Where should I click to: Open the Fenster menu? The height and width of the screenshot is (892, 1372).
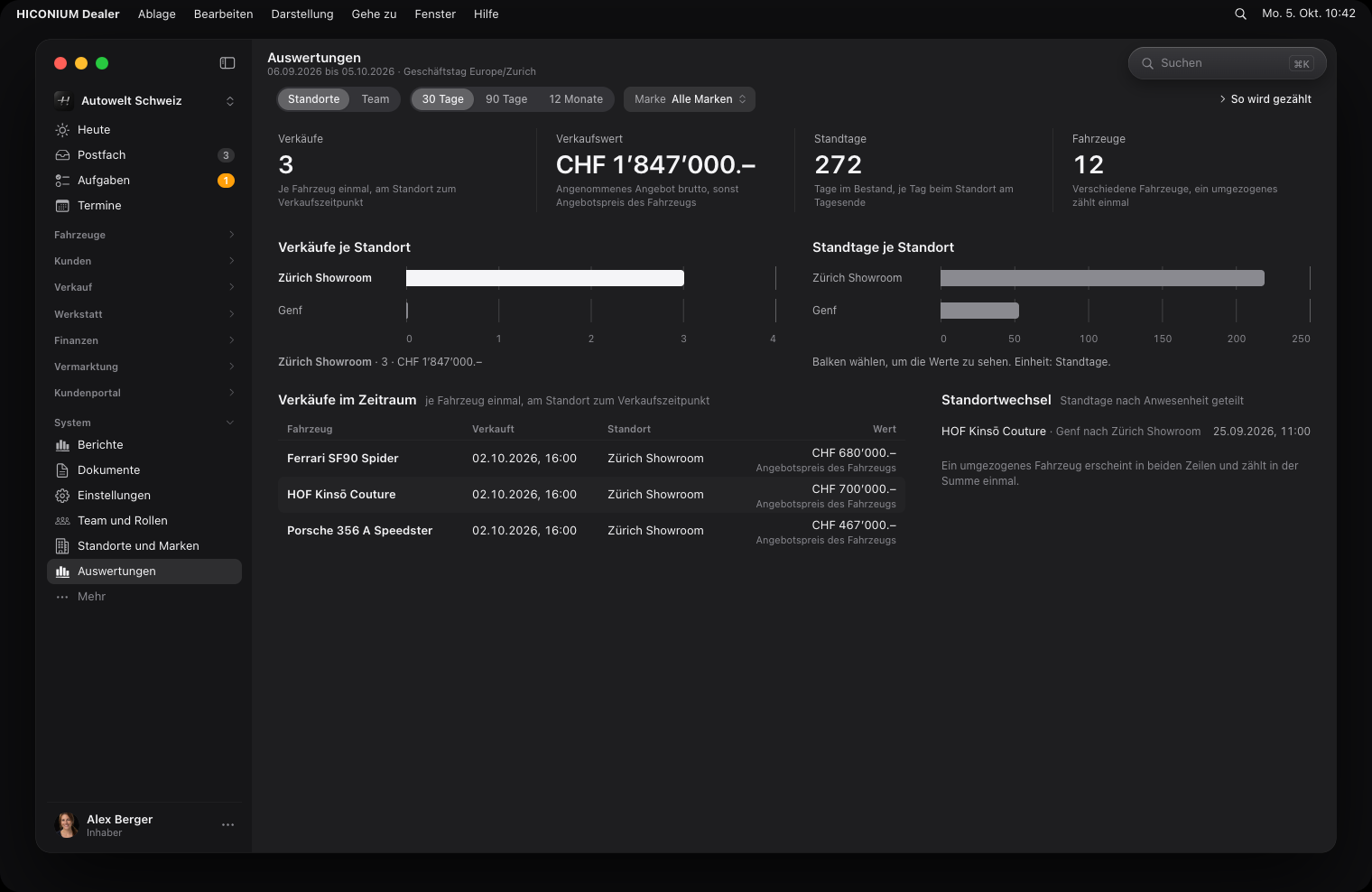435,14
